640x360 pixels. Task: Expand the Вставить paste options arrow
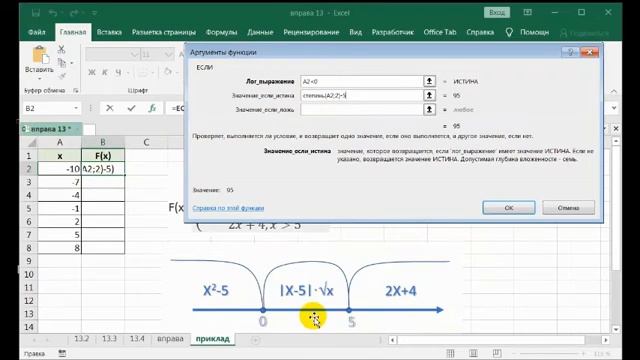click(x=40, y=78)
